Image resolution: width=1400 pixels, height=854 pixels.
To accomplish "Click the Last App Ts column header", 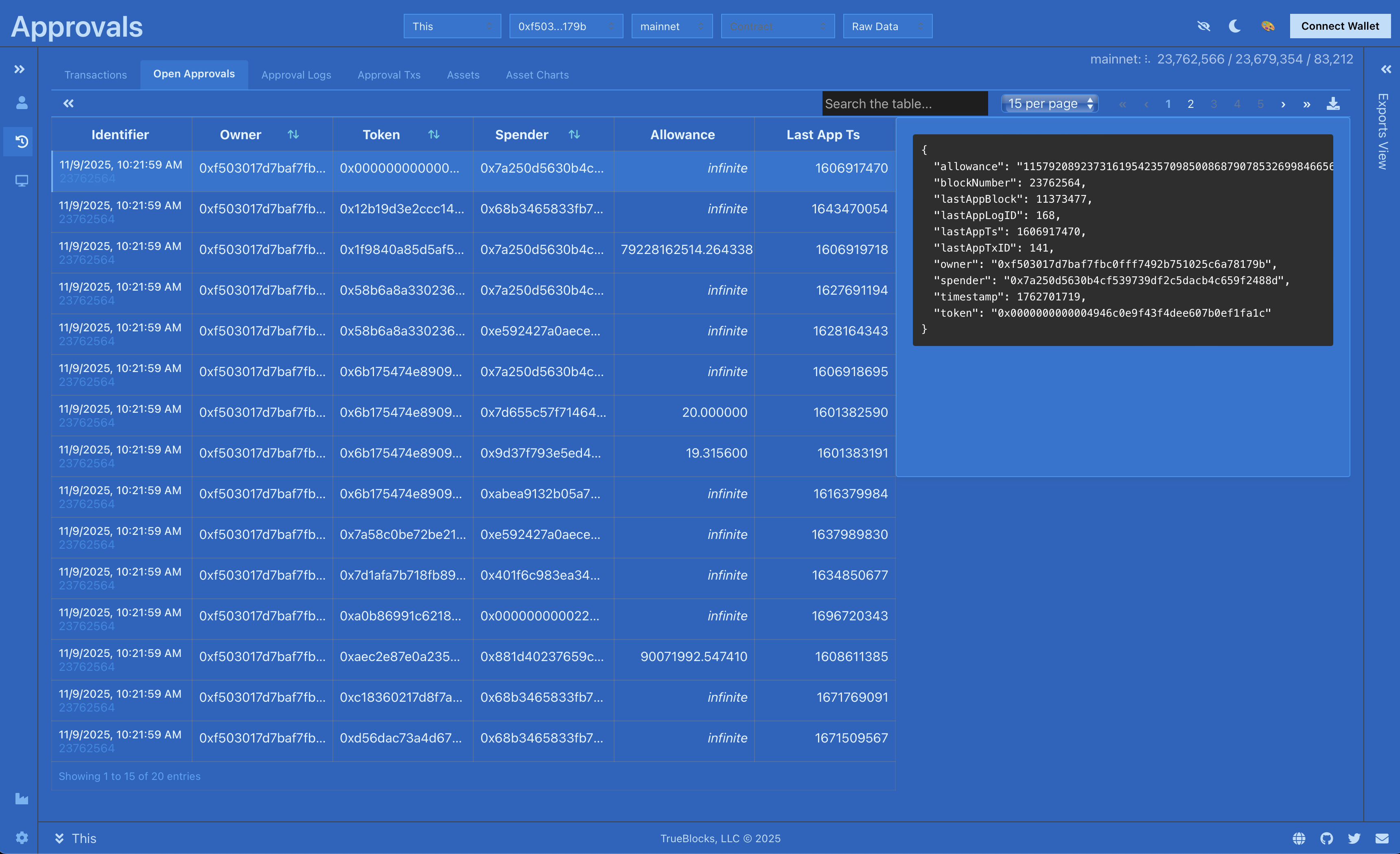I will tap(823, 135).
